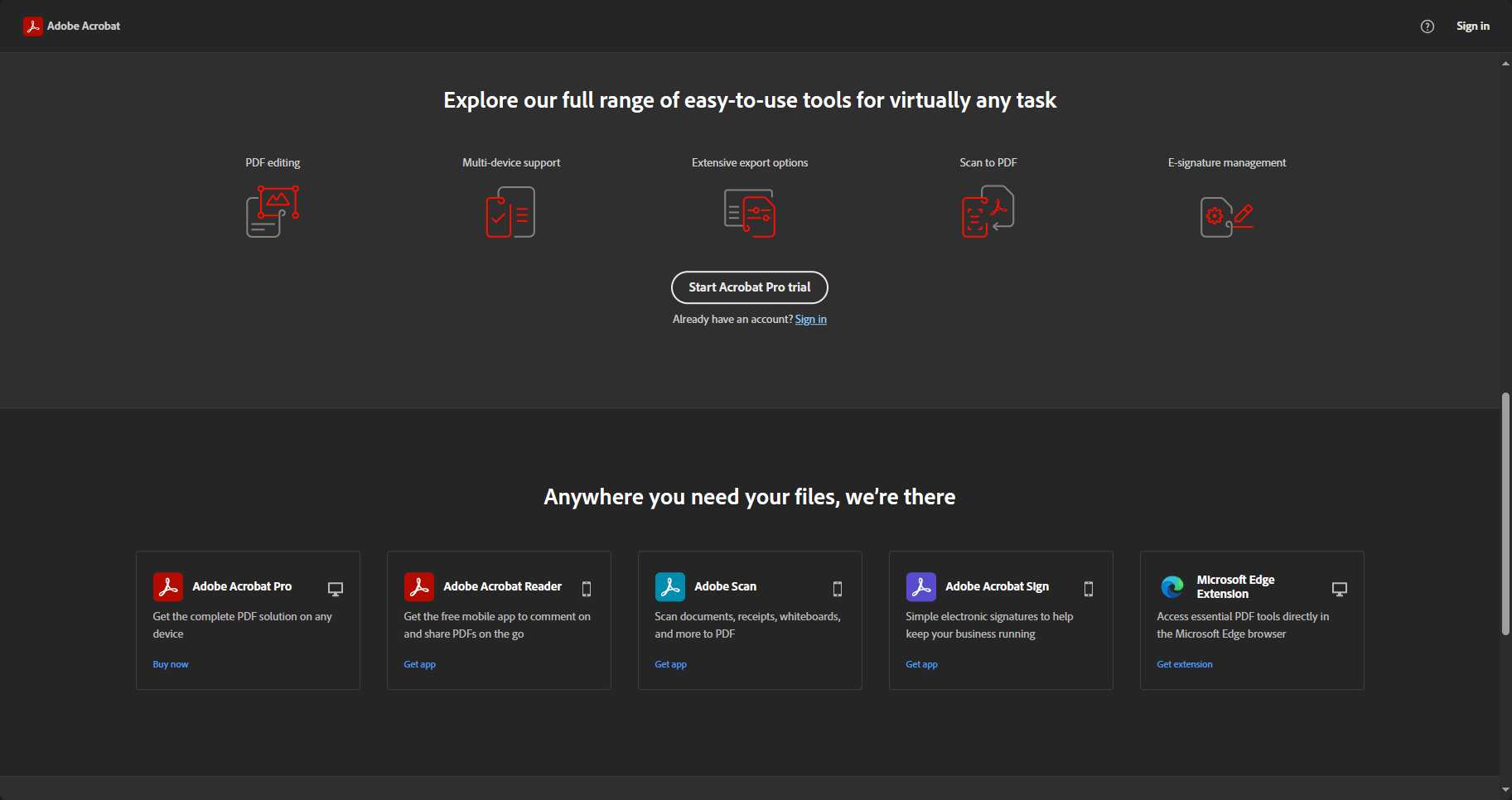Click the Adobe Acrobat logo icon
This screenshot has width=1512, height=800.
point(33,27)
